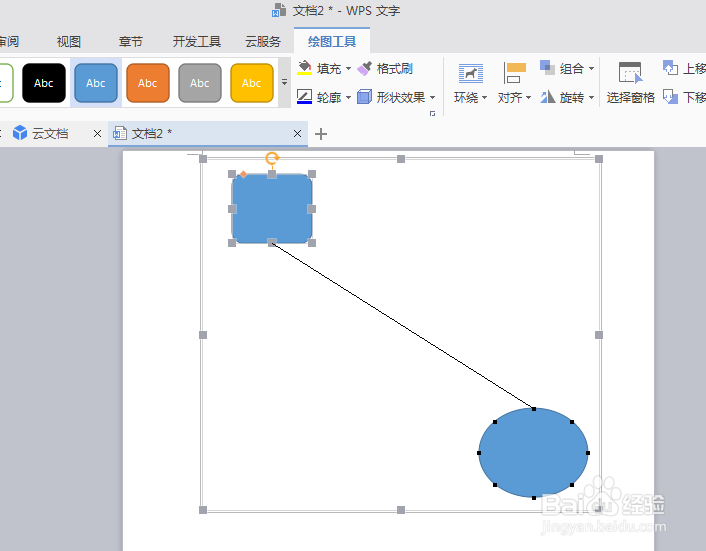Viewport: 706px width, 551px height.
Task: Open the Rotate (旋转) dropdown arrow
Action: [591, 97]
